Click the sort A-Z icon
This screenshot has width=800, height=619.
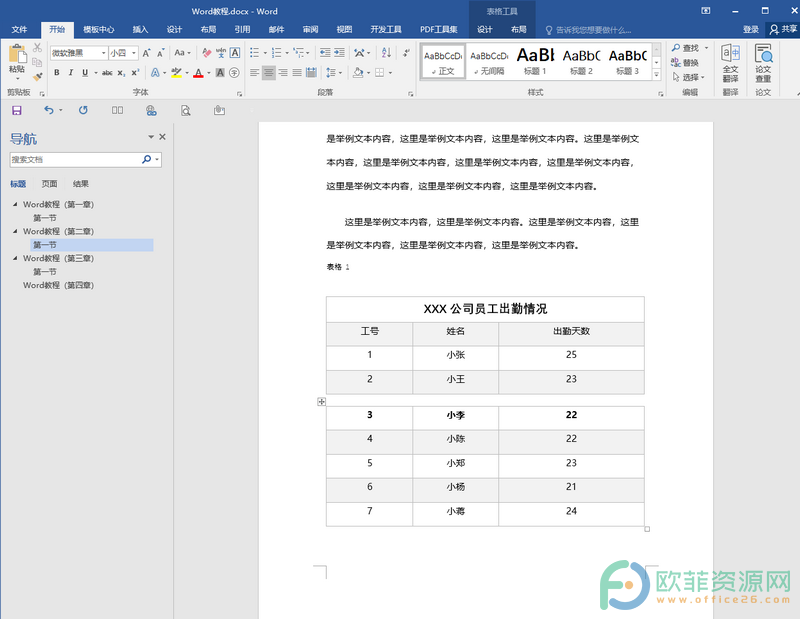tap(386, 53)
